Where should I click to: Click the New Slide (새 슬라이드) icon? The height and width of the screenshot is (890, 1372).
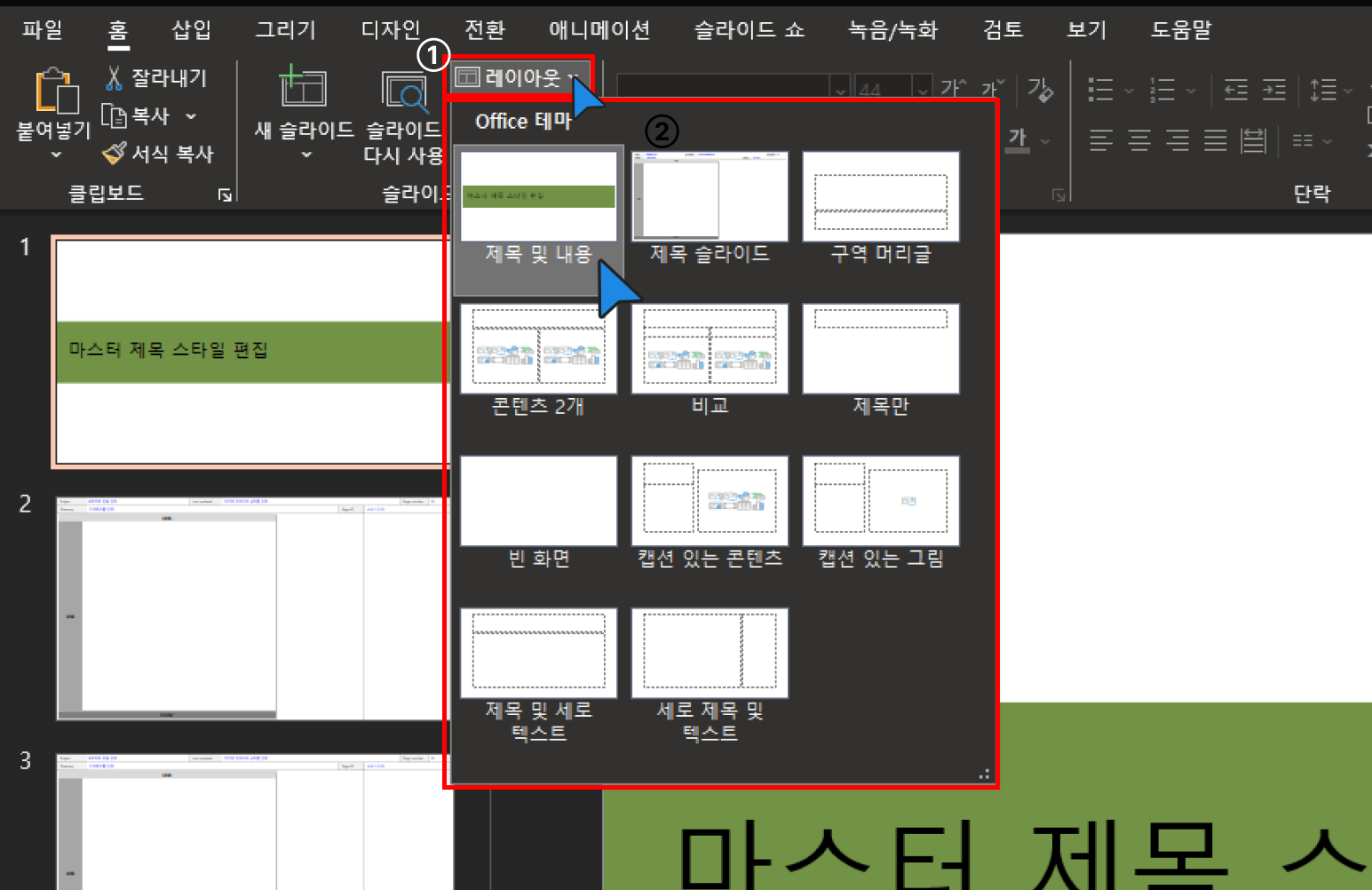click(x=303, y=87)
